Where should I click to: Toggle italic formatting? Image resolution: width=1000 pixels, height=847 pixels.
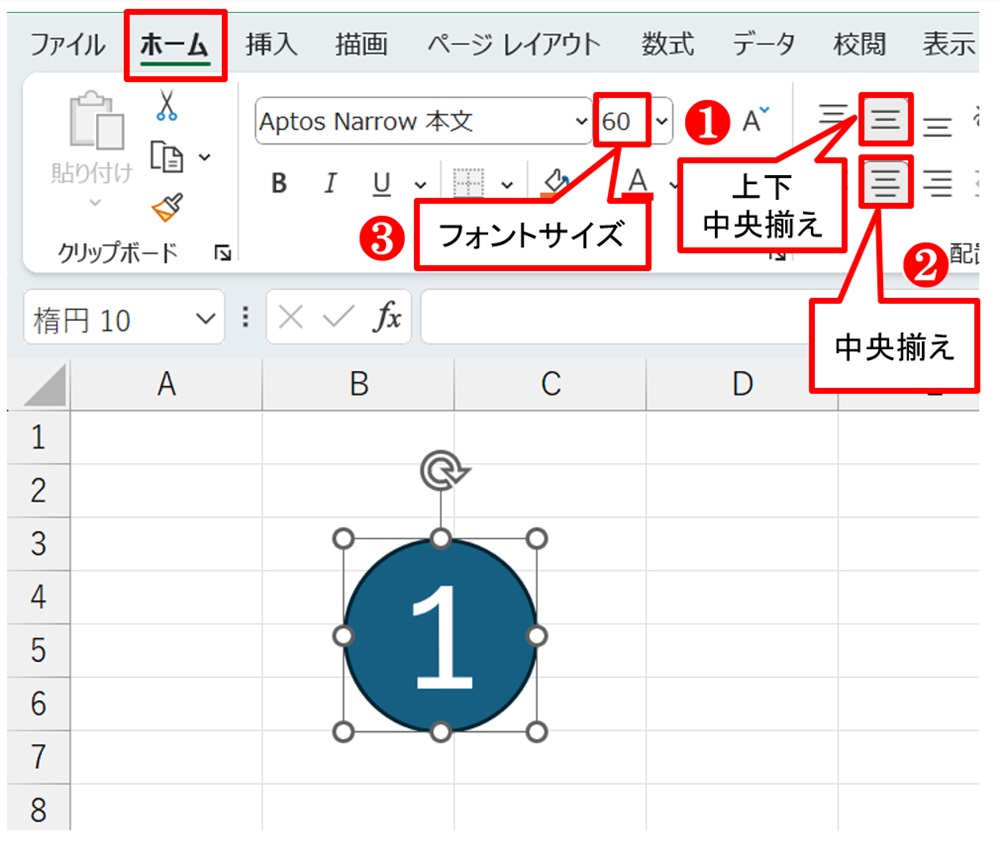329,184
